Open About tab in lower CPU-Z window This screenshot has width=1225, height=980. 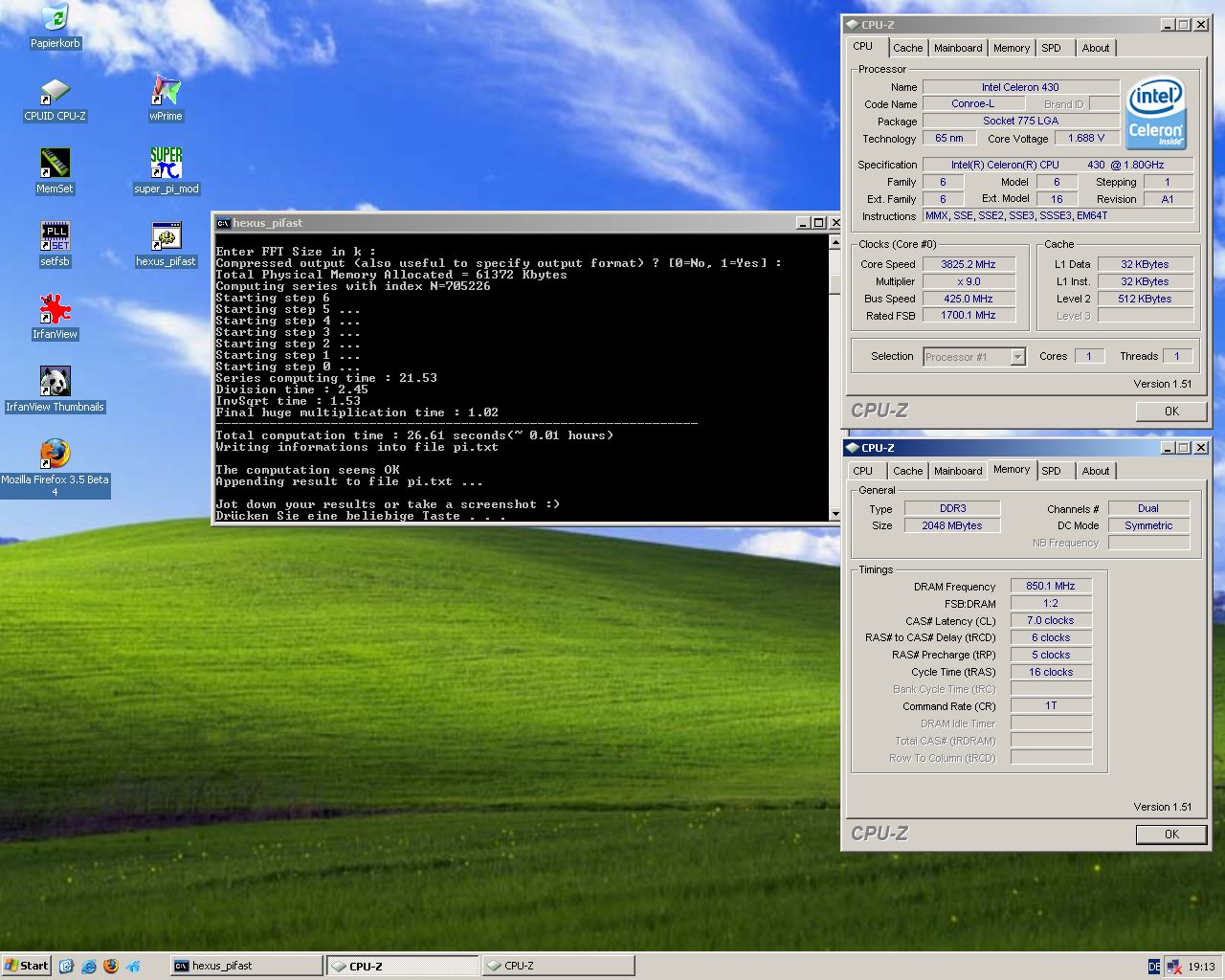coord(1096,471)
